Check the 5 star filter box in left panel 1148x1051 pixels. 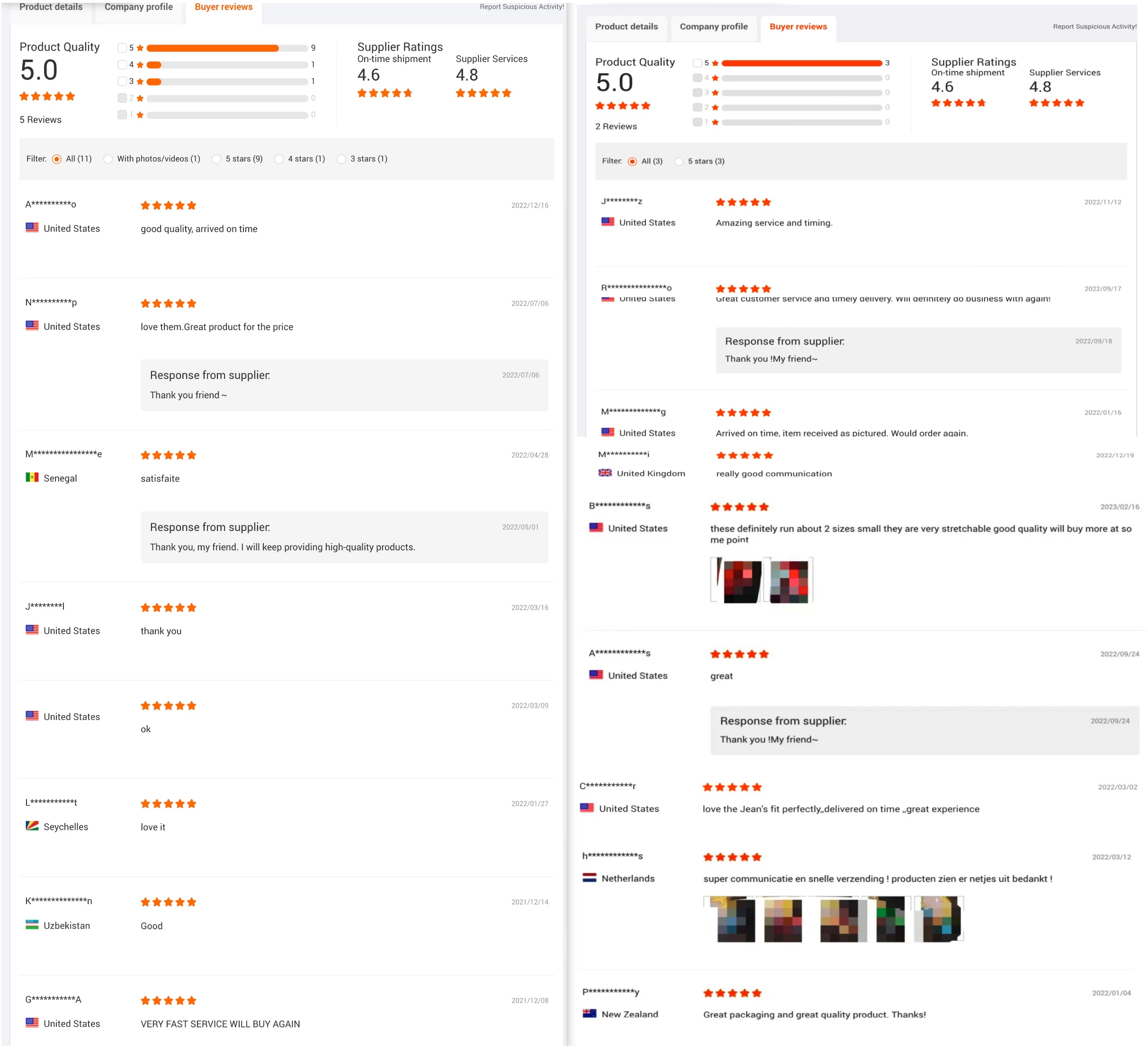coord(122,48)
